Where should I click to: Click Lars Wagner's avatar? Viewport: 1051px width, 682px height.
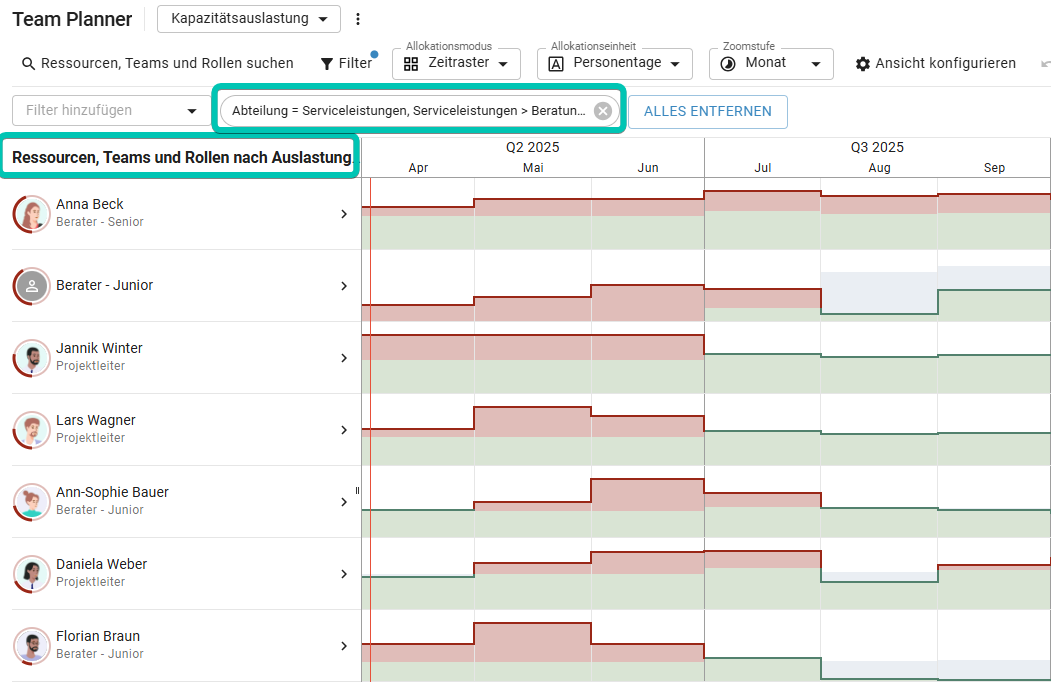click(32, 430)
